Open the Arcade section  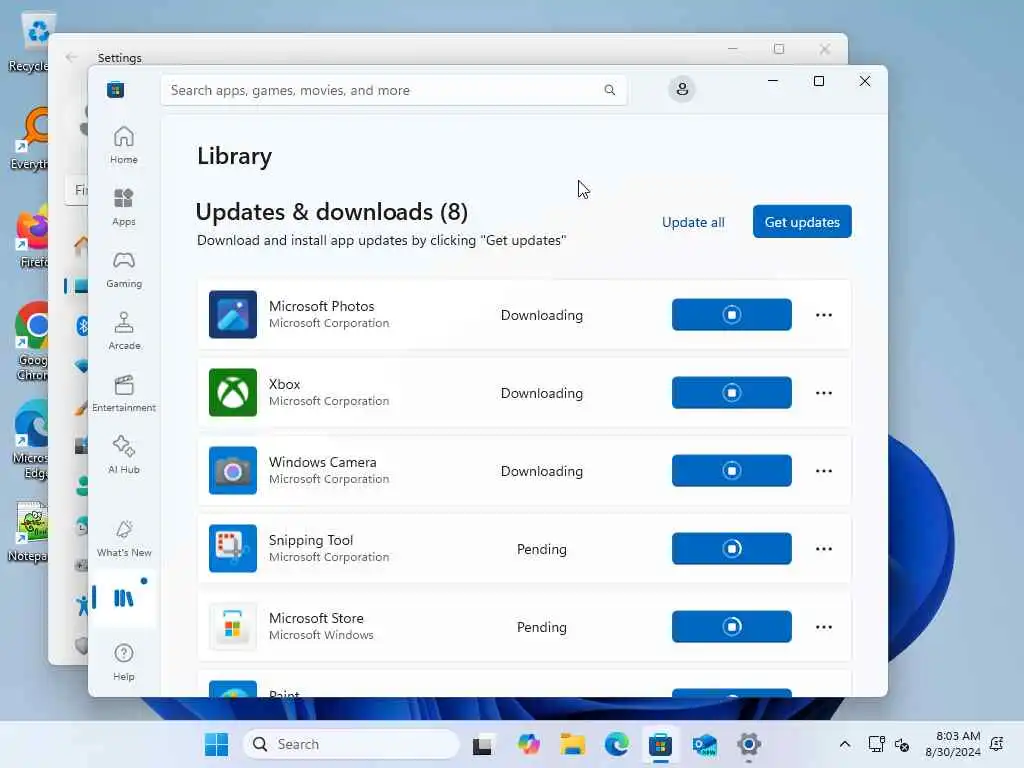tap(123, 331)
